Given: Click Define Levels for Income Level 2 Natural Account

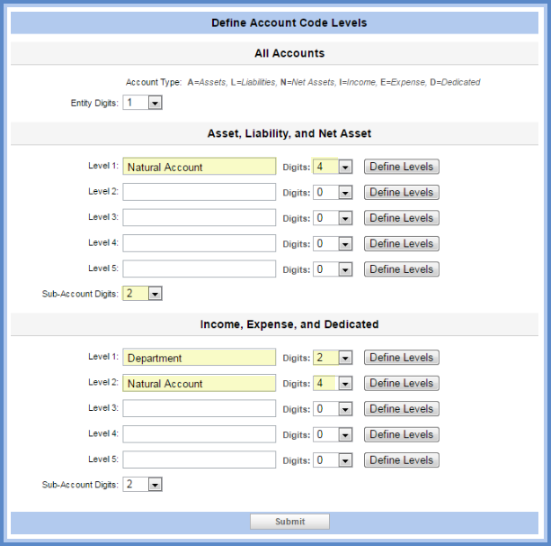Looking at the screenshot, I should (x=402, y=383).
